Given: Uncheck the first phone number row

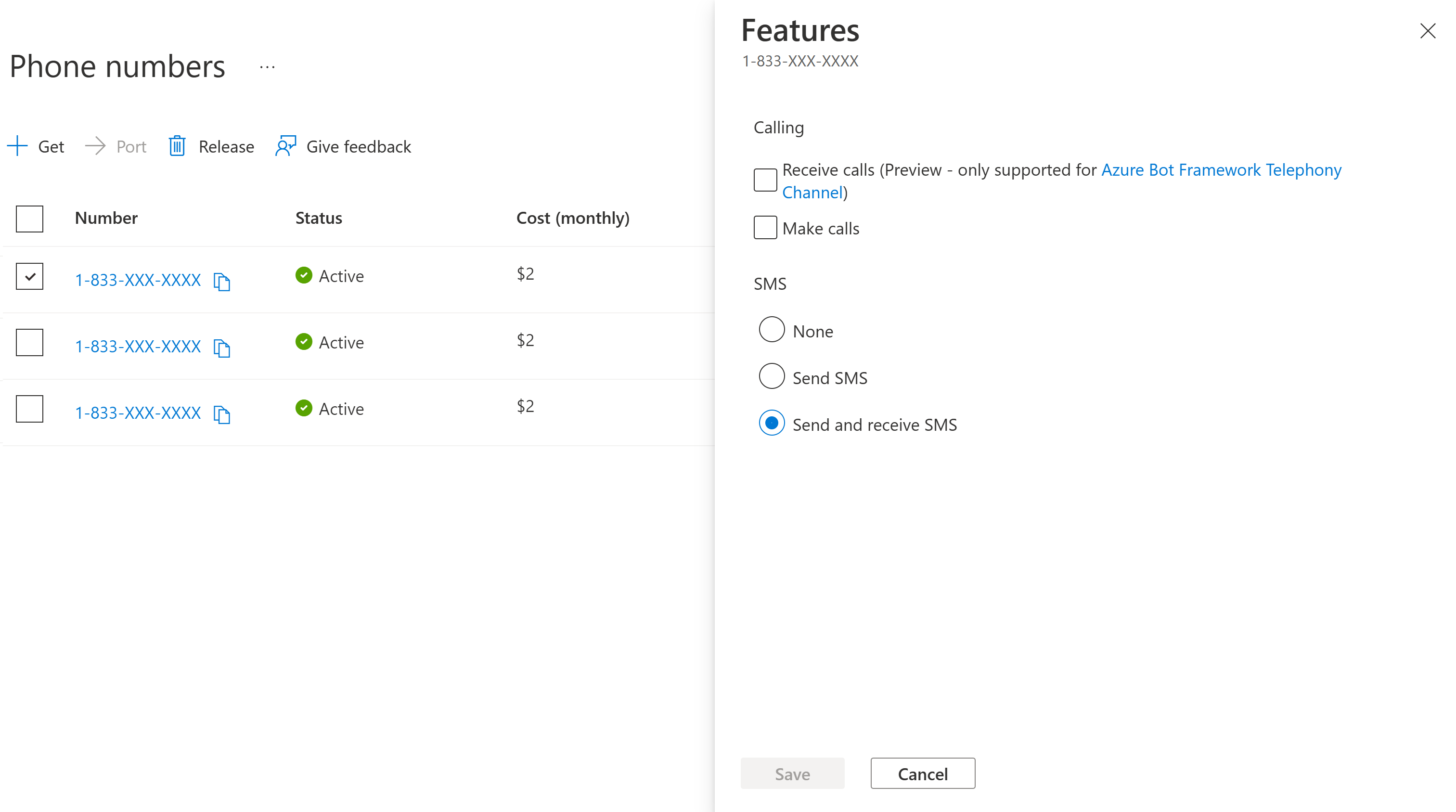Looking at the screenshot, I should 29,276.
